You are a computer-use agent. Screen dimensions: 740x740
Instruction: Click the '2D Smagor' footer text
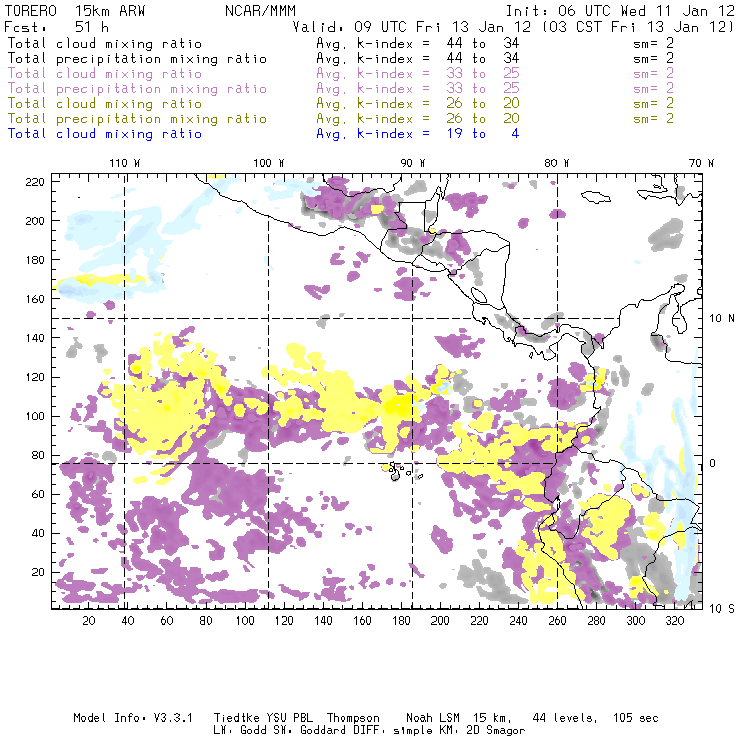pos(496,730)
